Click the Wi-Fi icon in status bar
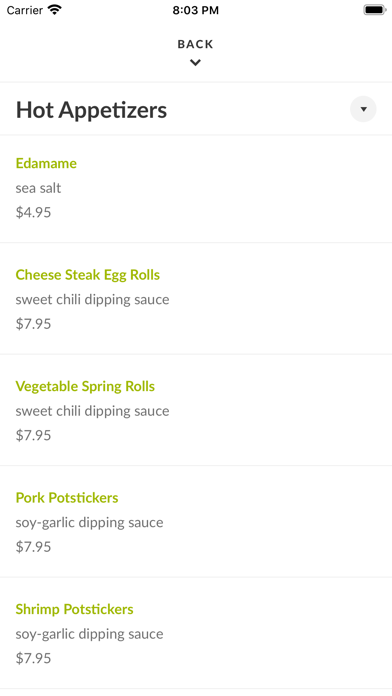Viewport: 392px width, 696px height. point(55,10)
